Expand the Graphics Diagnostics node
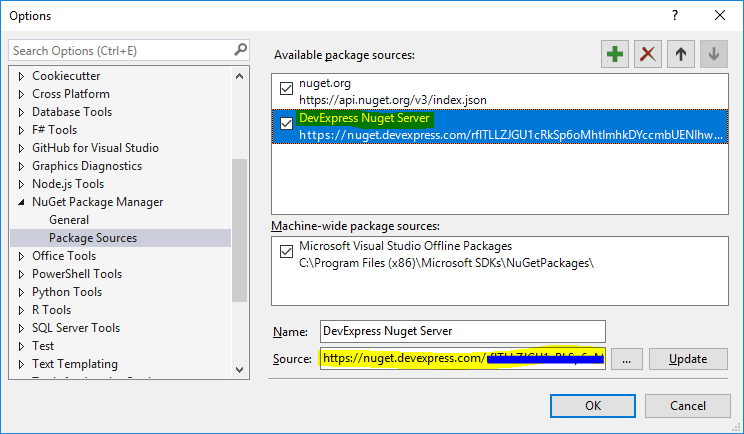 pyautogui.click(x=21, y=166)
